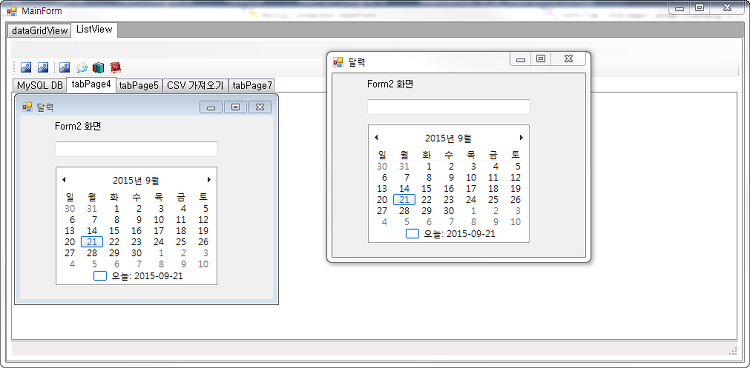Choose date 30 (black) in the embedded calendar
Screen dimensions: 750x368
137,253
